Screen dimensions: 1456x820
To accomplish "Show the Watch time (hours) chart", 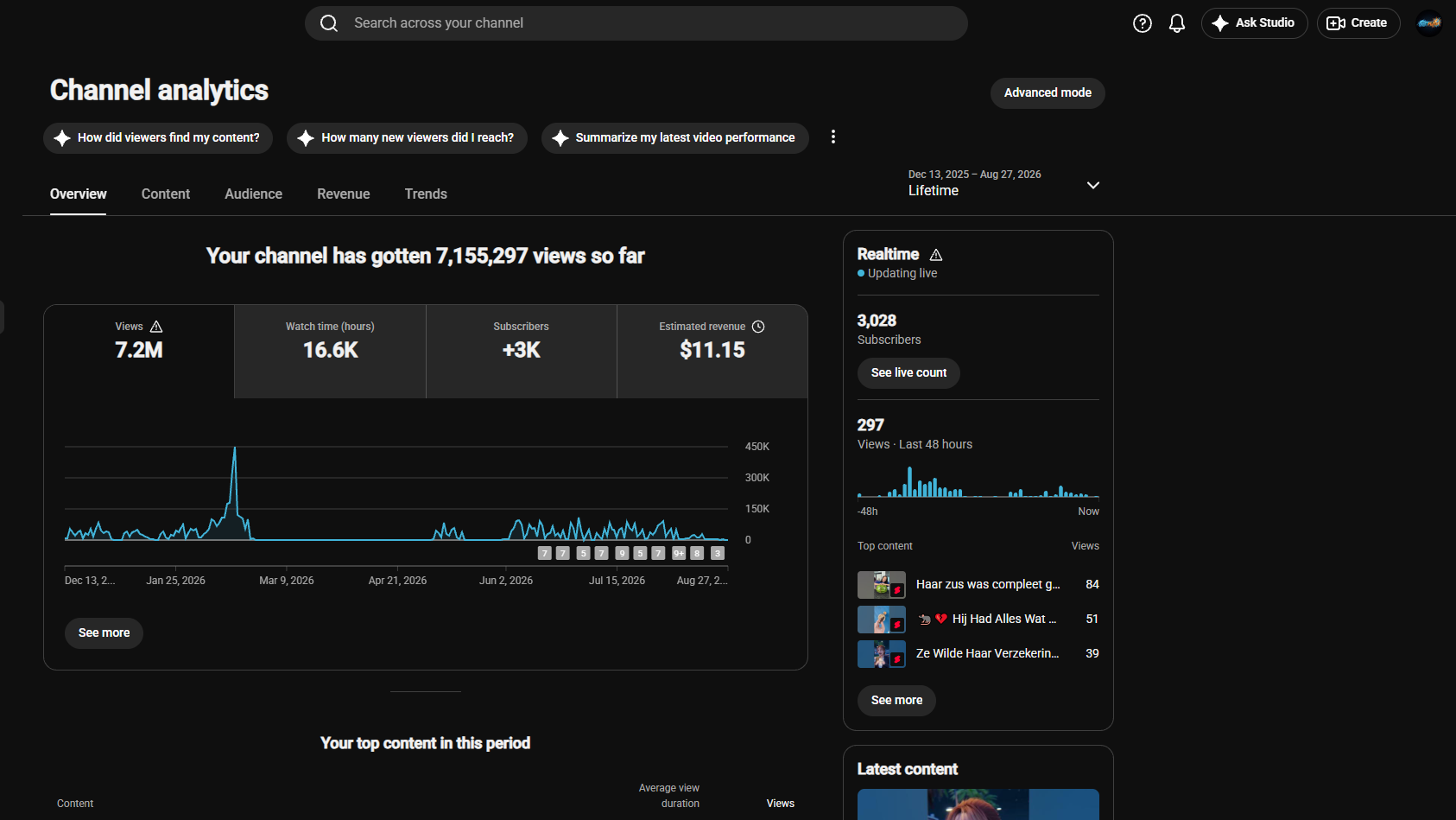I will (330, 351).
